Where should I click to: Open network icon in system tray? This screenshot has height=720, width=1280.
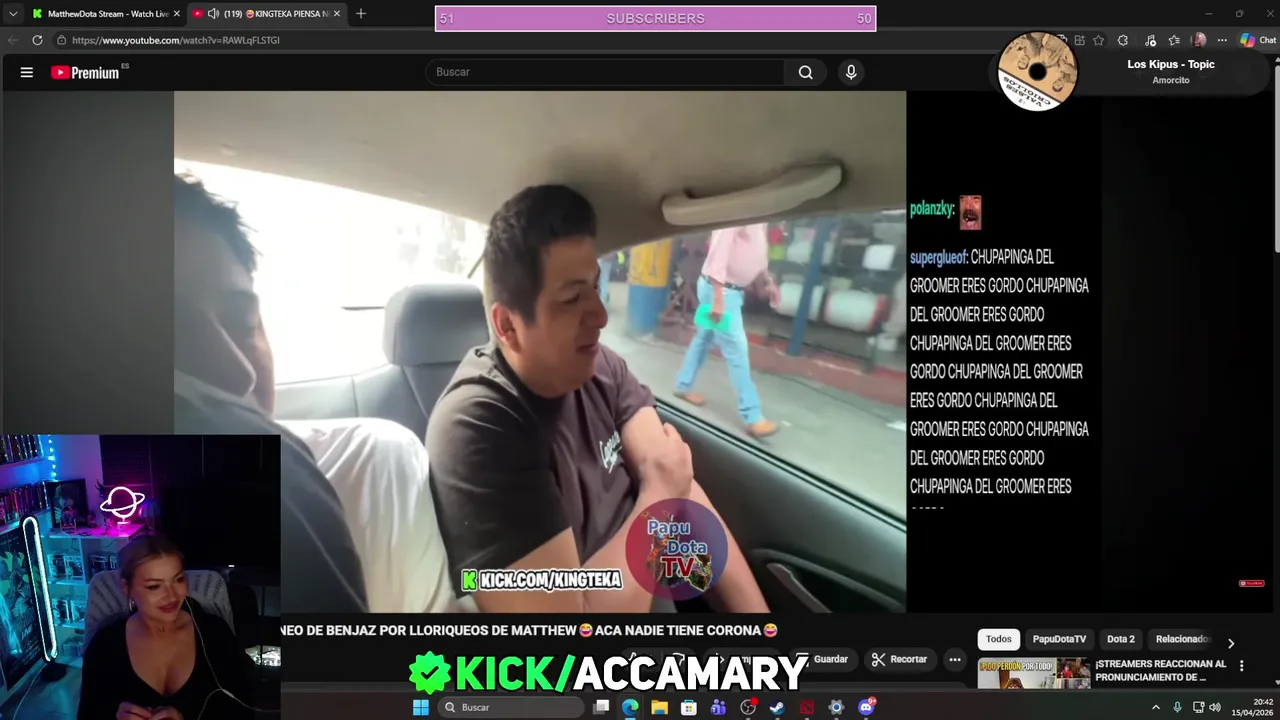point(1197,707)
